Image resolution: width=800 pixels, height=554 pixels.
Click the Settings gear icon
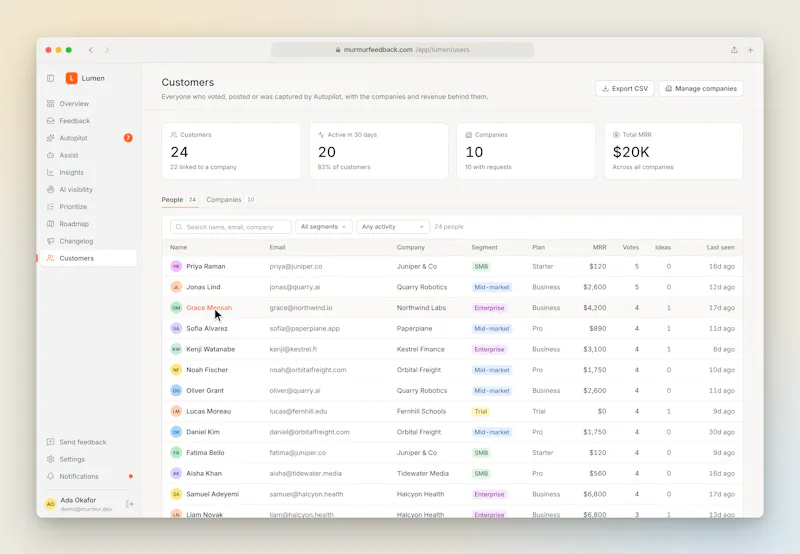[x=51, y=459]
